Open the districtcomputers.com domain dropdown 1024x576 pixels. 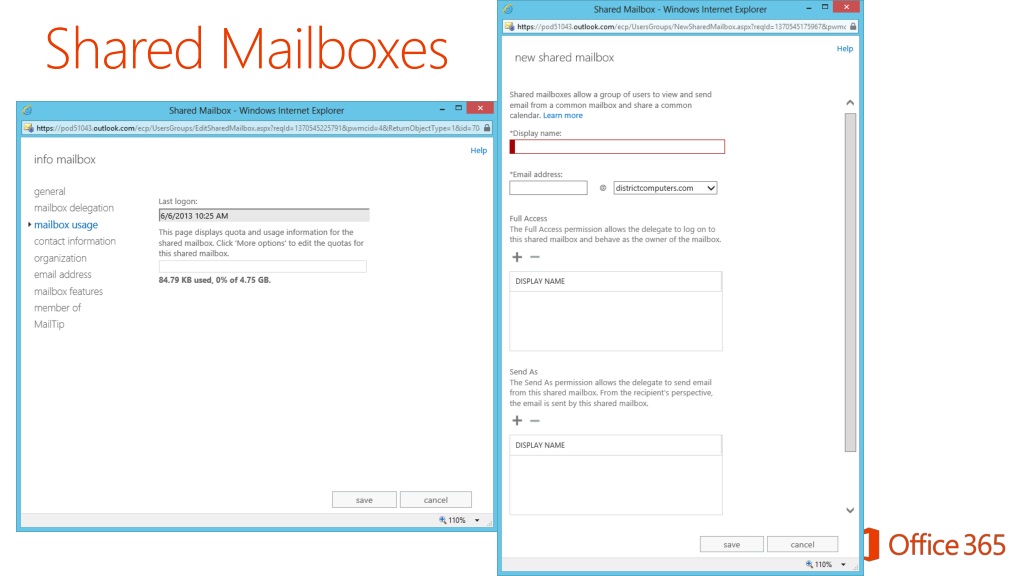tap(665, 187)
